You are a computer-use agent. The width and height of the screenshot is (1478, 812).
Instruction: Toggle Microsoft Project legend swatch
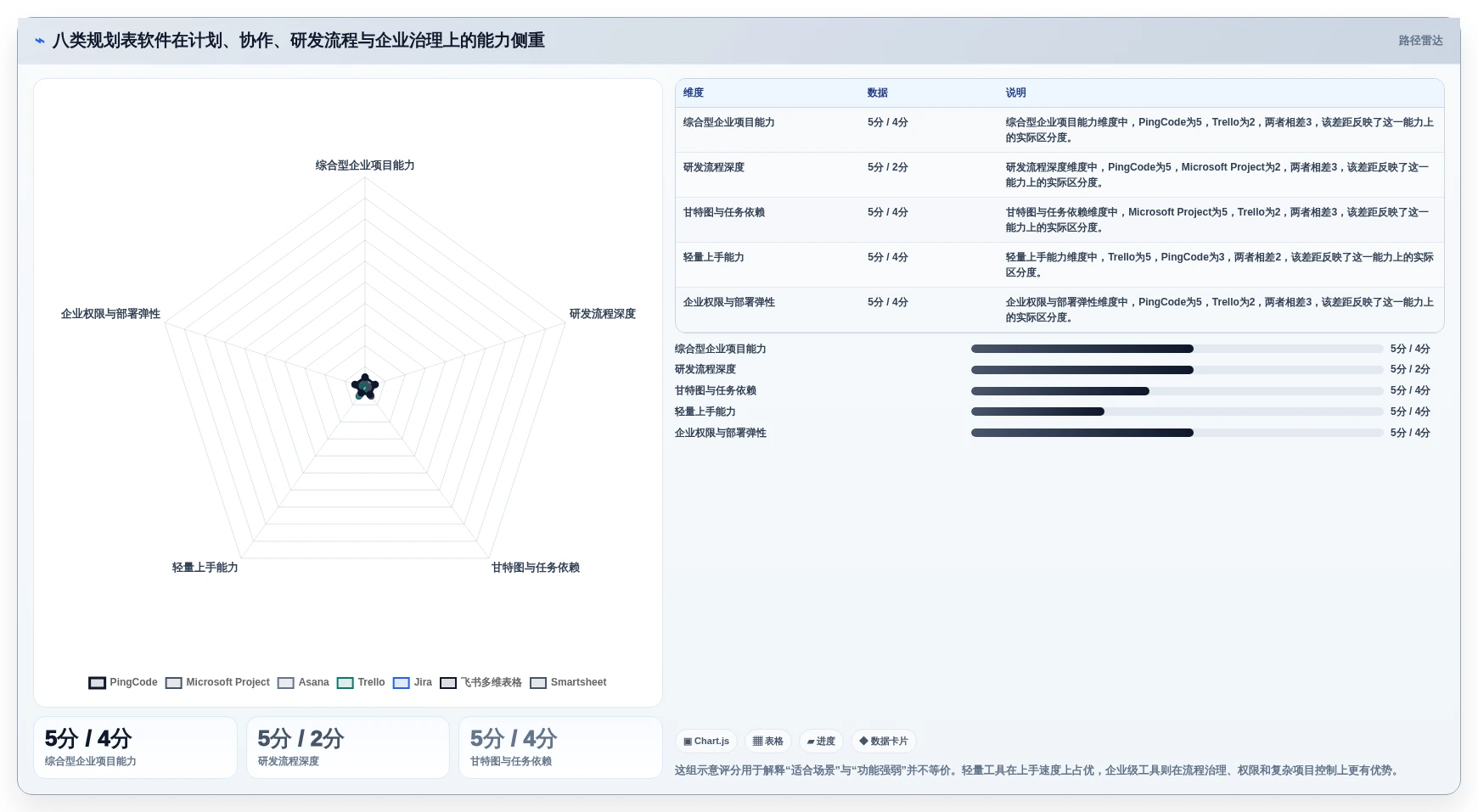click(174, 683)
